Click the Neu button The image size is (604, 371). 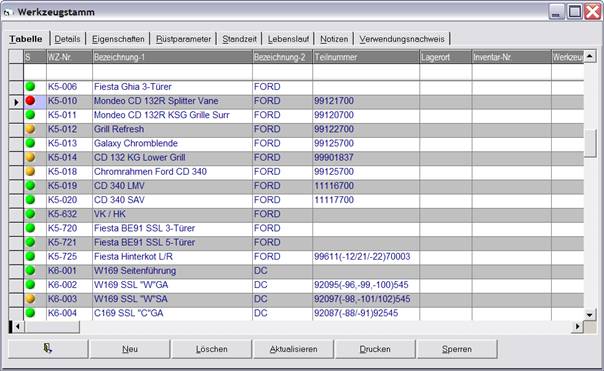[130, 349]
